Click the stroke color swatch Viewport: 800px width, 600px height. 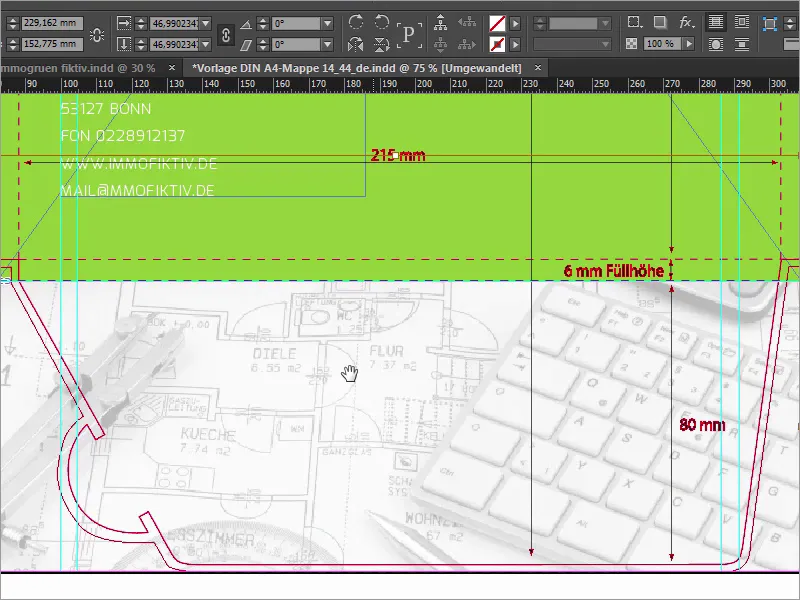[x=497, y=45]
